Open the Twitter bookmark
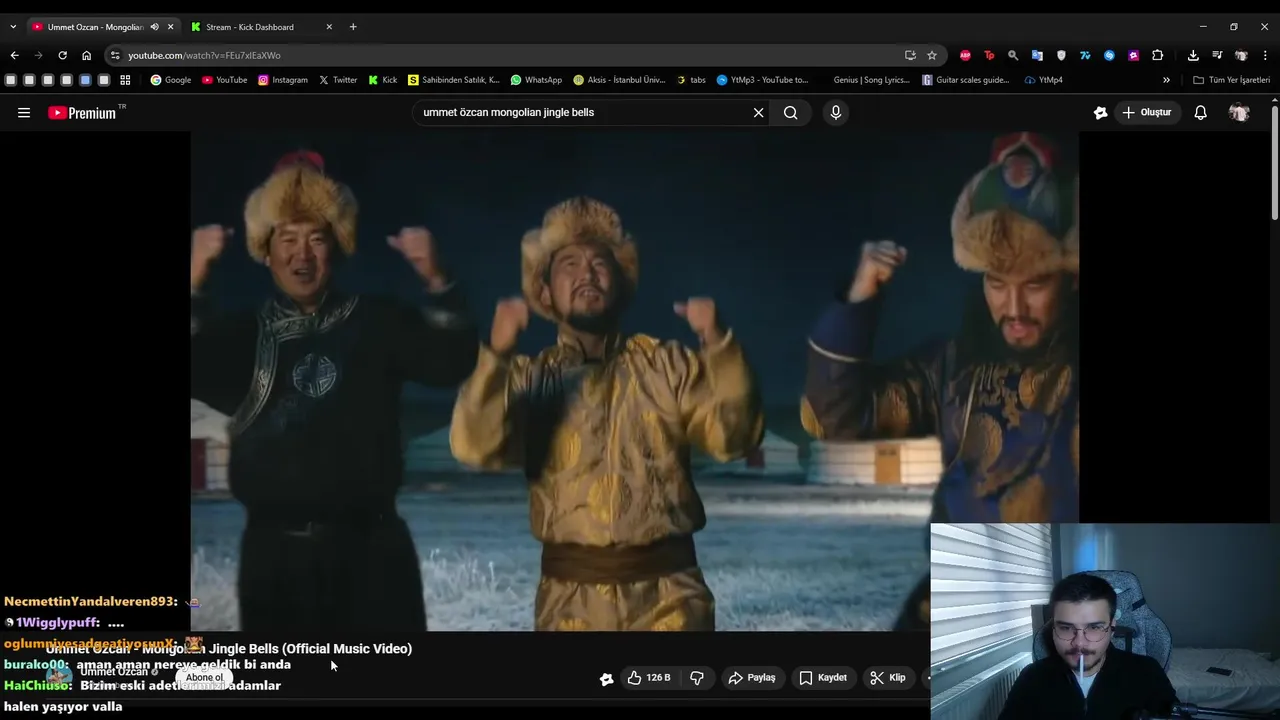This screenshot has width=1280, height=720. tap(338, 80)
